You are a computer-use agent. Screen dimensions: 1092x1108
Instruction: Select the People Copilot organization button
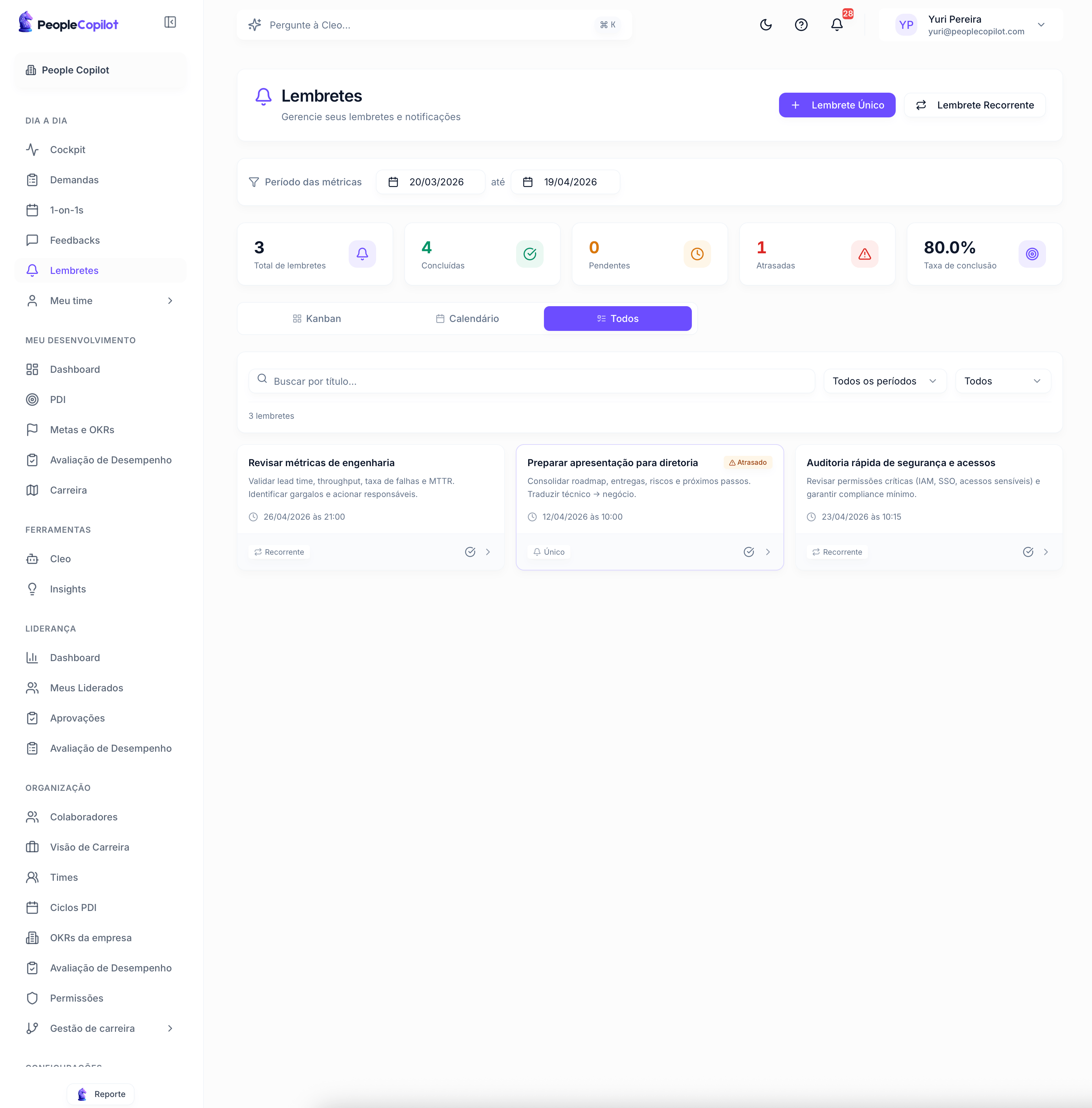[x=100, y=70]
